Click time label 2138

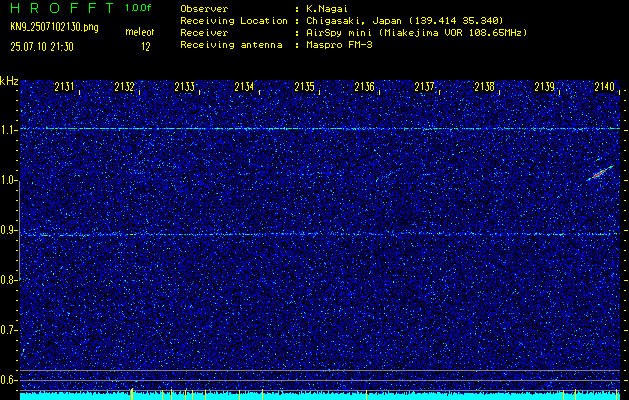pos(485,87)
